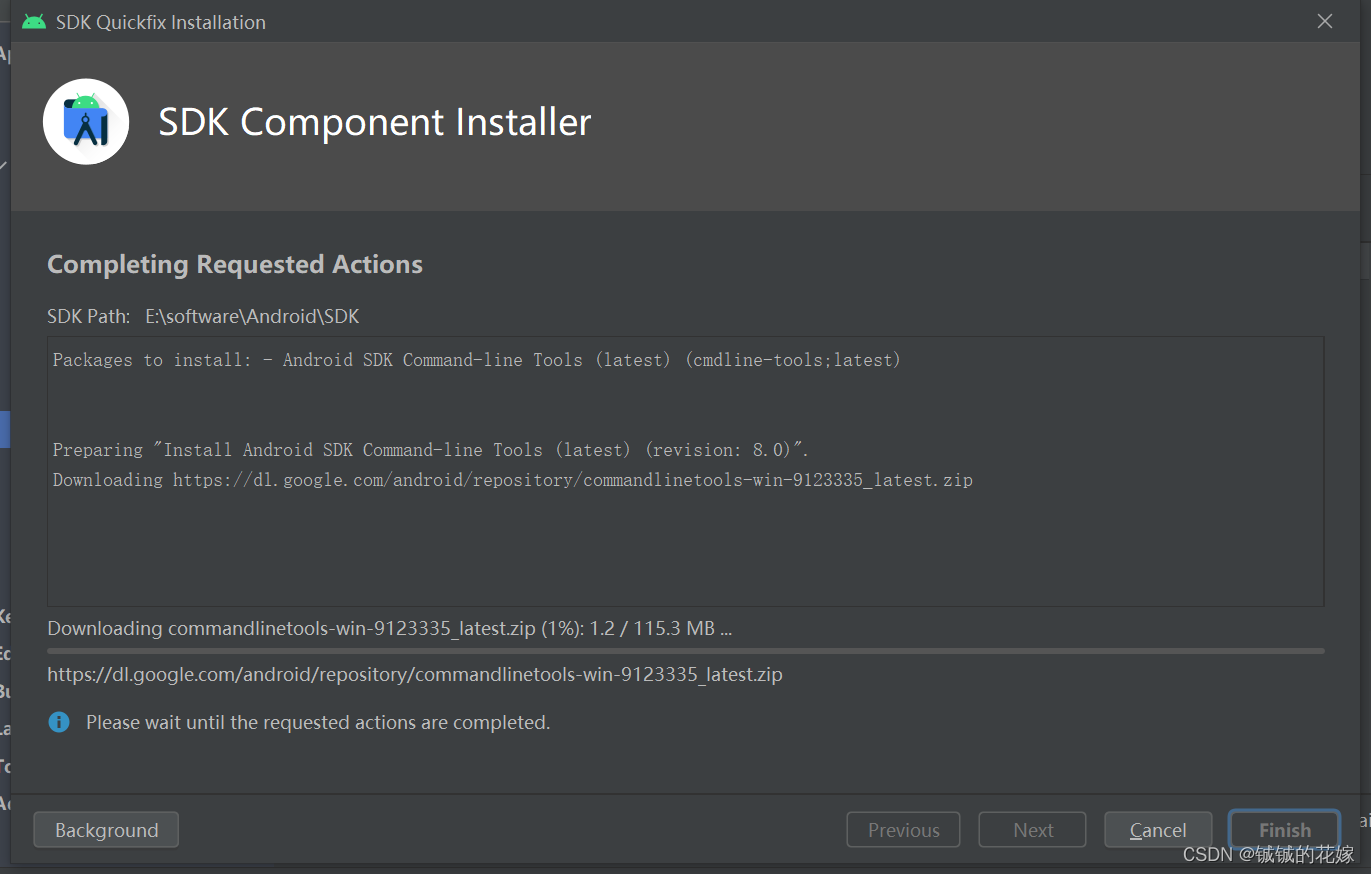Click the blue info icon beside wait message
Screen dimensions: 1371x874
point(59,722)
